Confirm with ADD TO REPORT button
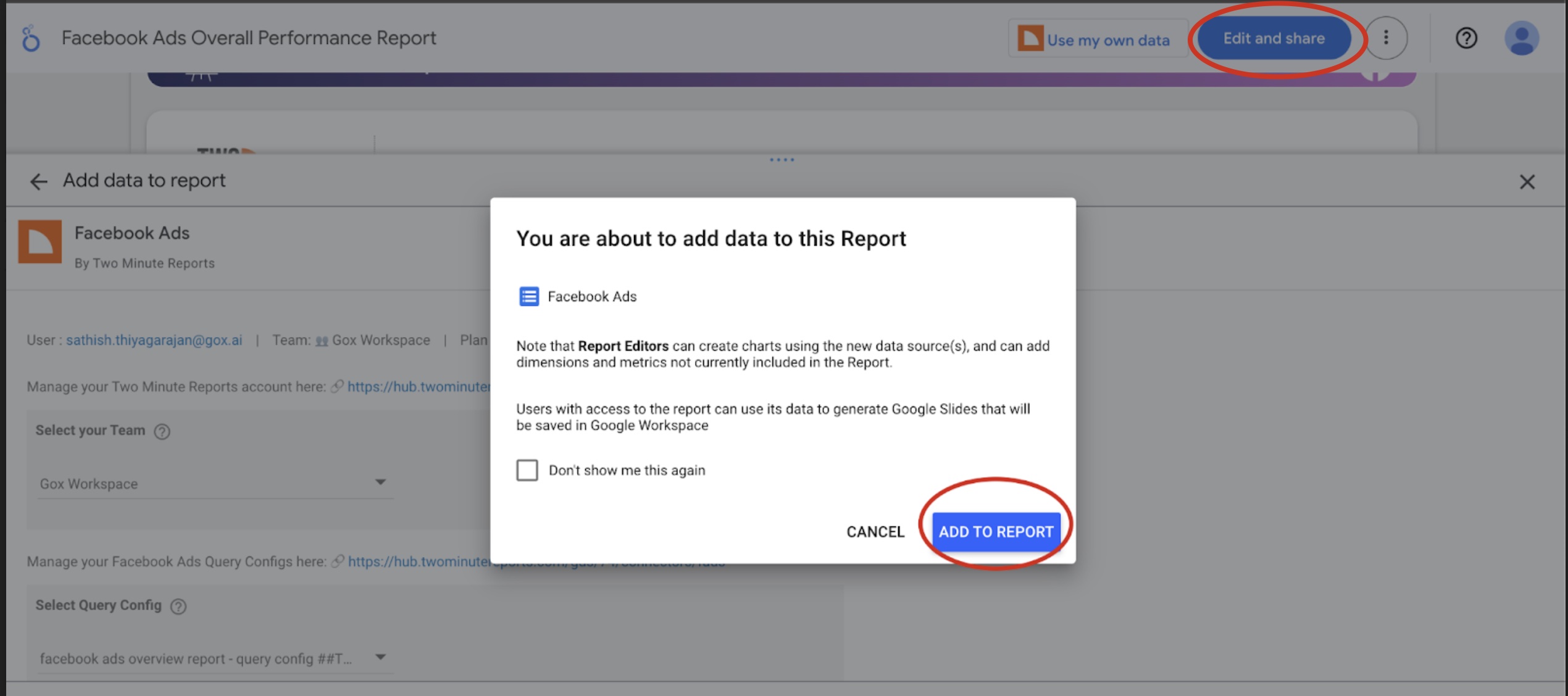 [x=996, y=532]
